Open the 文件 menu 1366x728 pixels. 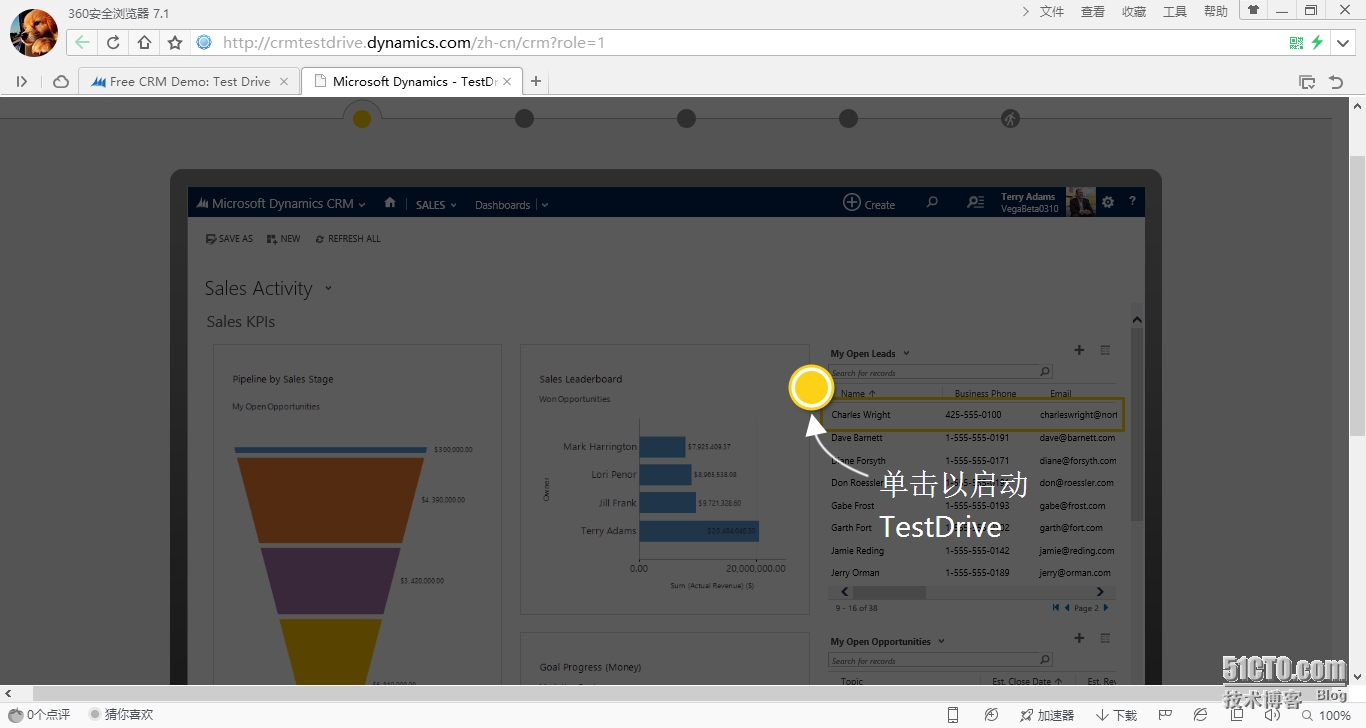coord(1052,12)
